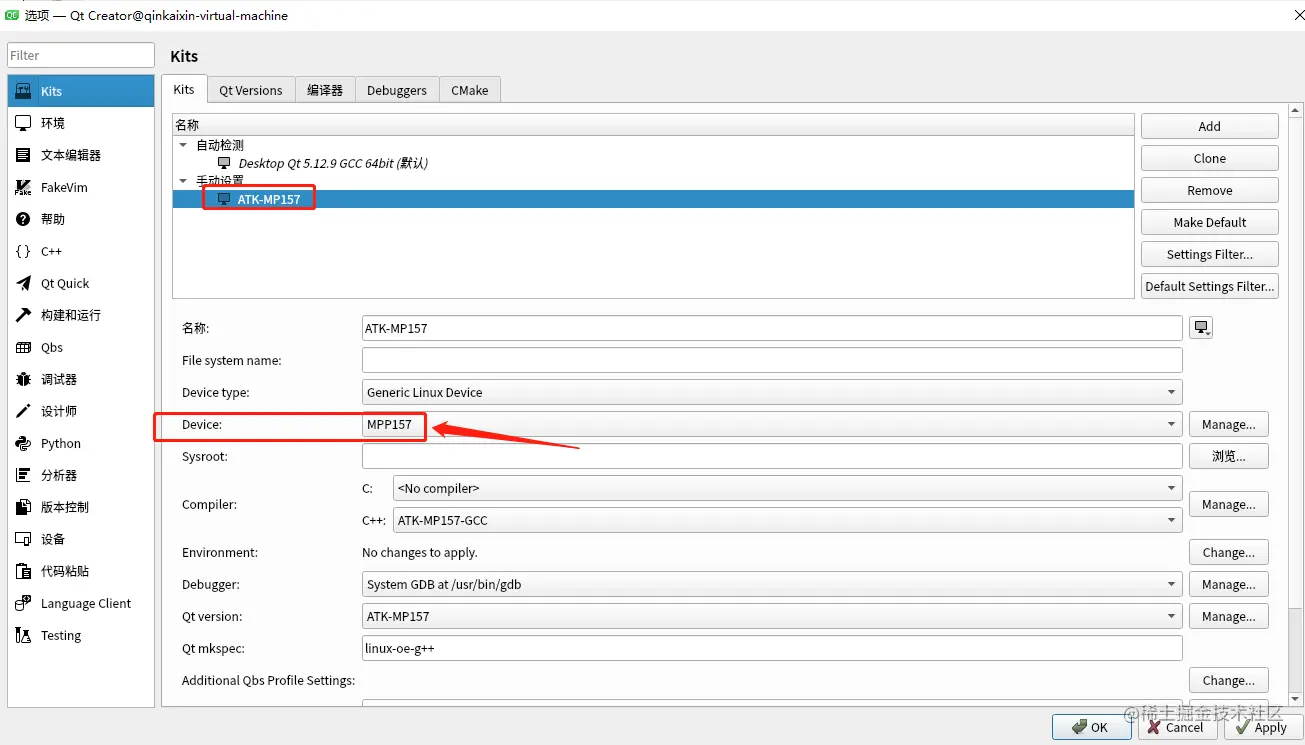The width and height of the screenshot is (1305, 745).
Task: Open the Qt version dropdown
Action: point(772,616)
